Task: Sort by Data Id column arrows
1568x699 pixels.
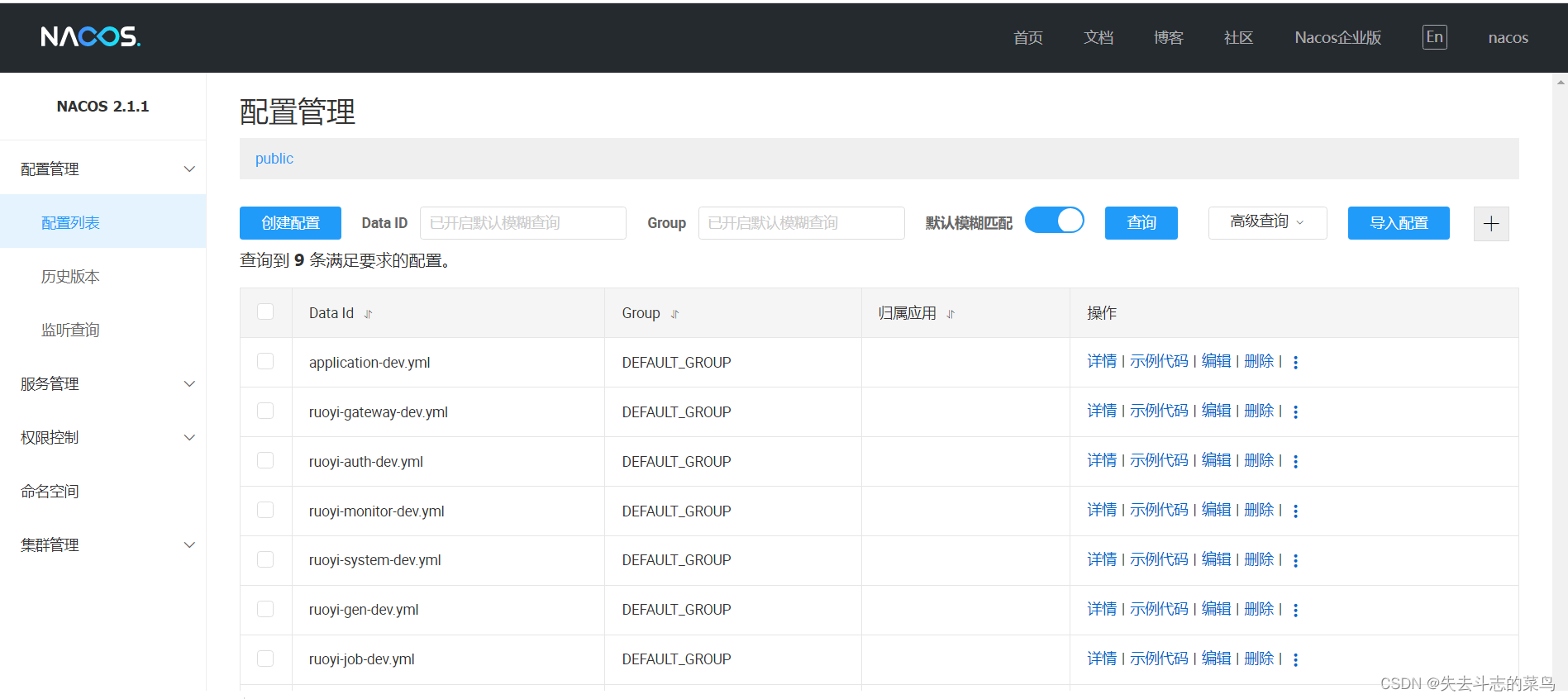Action: (369, 314)
